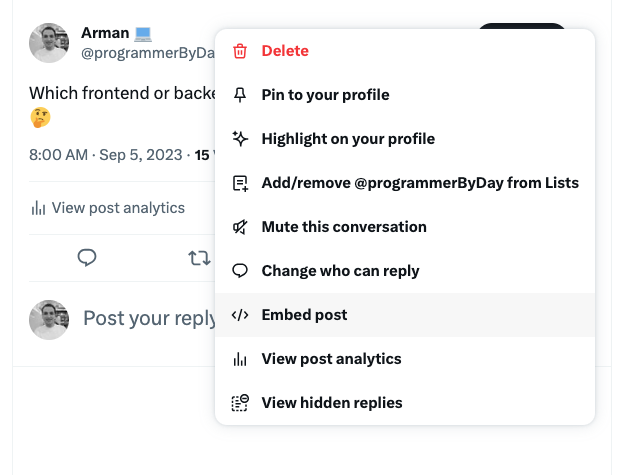Click the repost arrows icon
The image size is (626, 475).
tap(199, 258)
